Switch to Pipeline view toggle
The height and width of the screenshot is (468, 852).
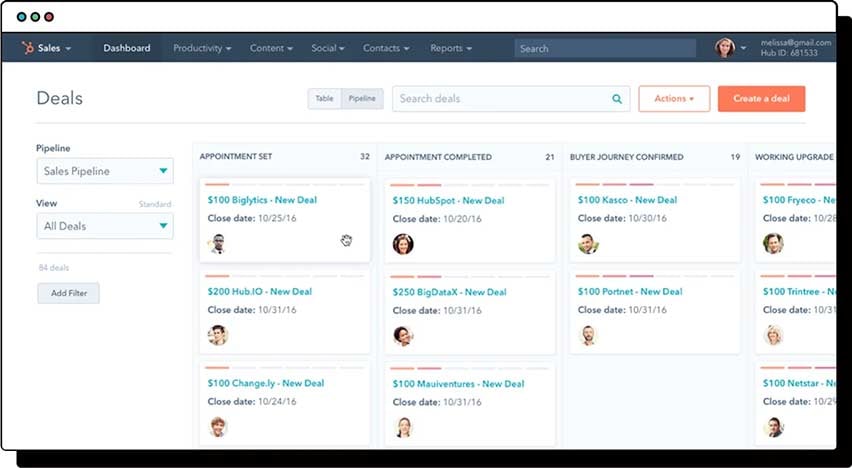click(x=362, y=99)
